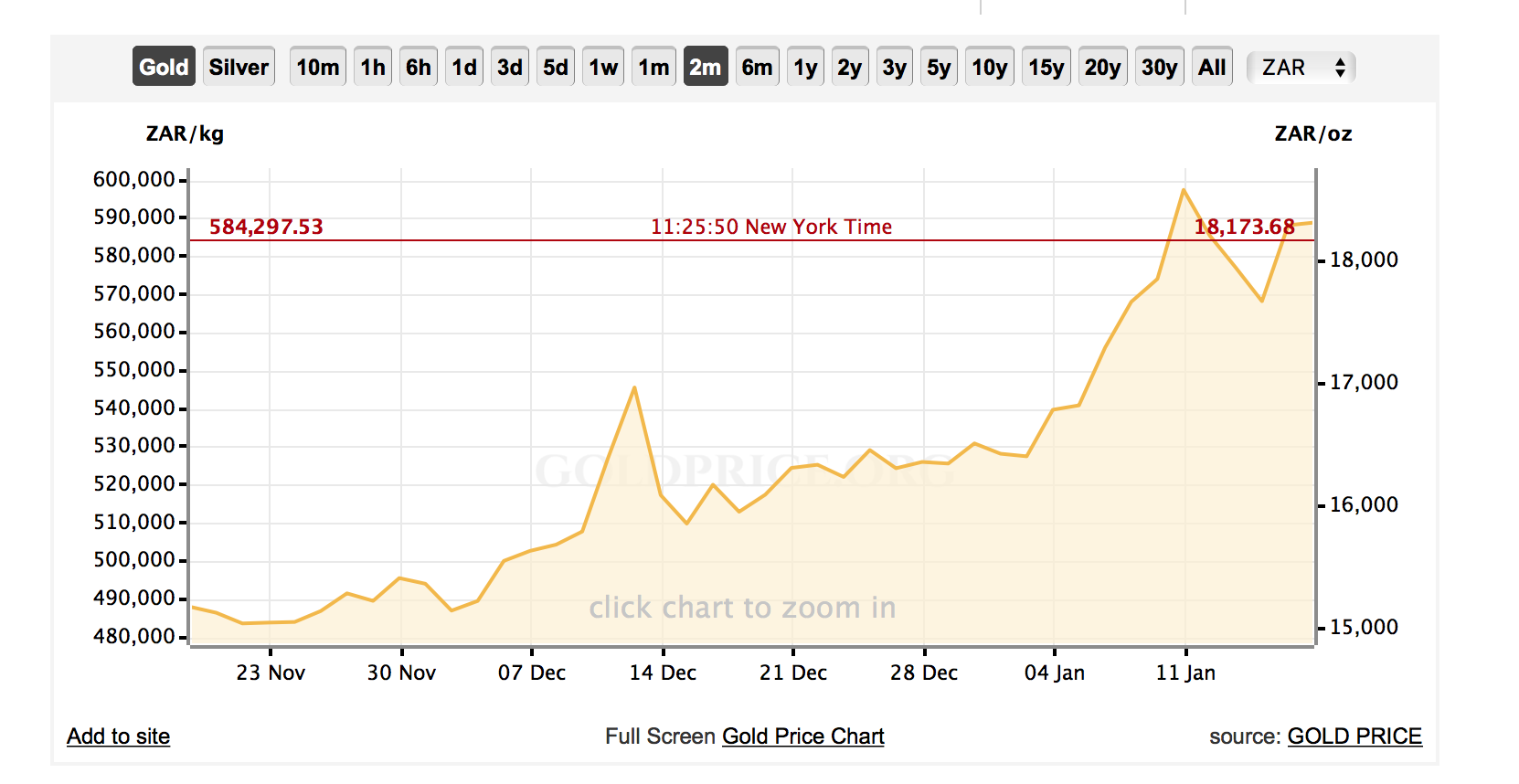Open the Full Screen Gold Price Chart link

pyautogui.click(x=802, y=736)
